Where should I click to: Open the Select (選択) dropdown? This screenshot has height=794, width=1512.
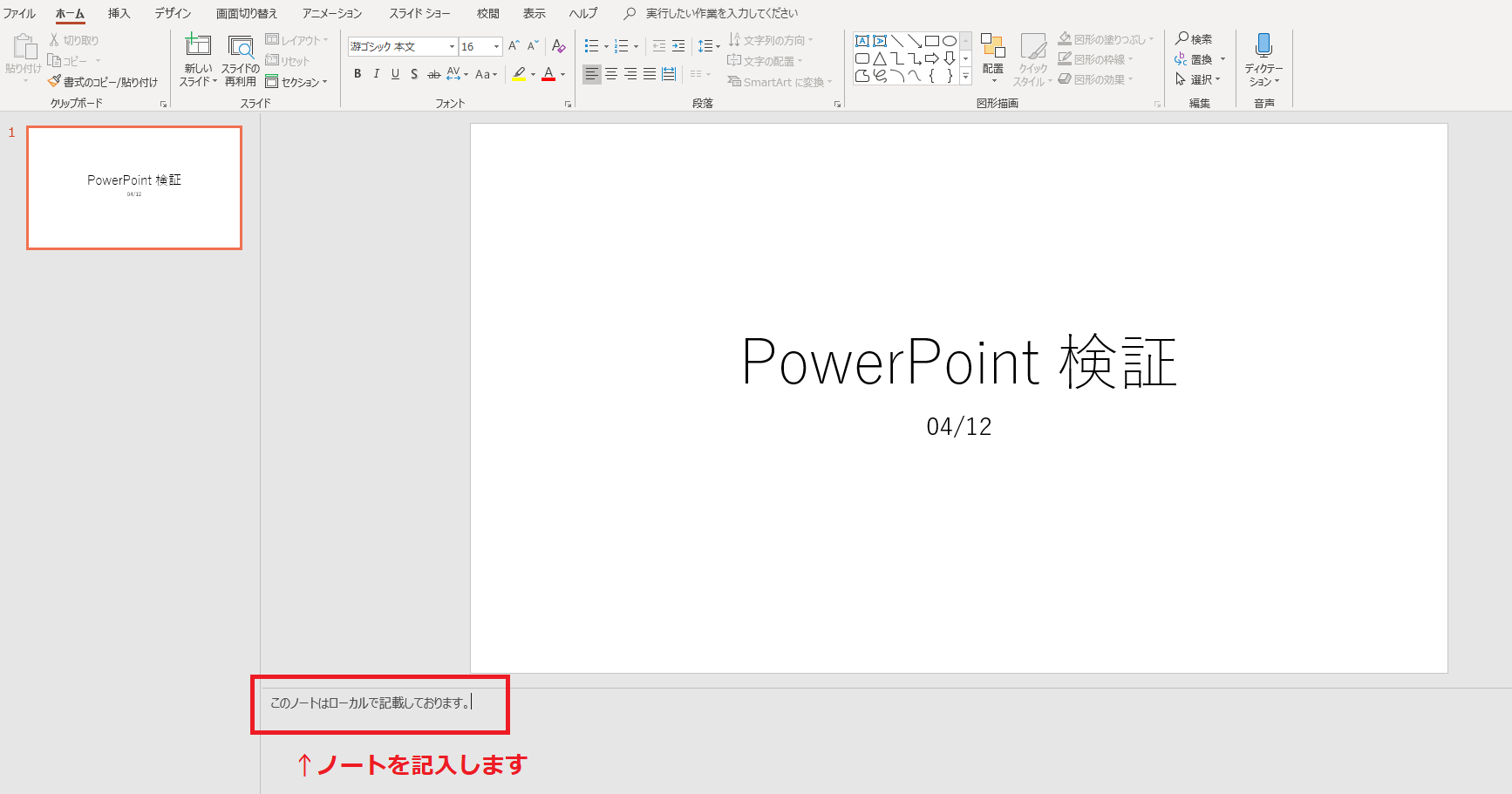coord(1197,79)
